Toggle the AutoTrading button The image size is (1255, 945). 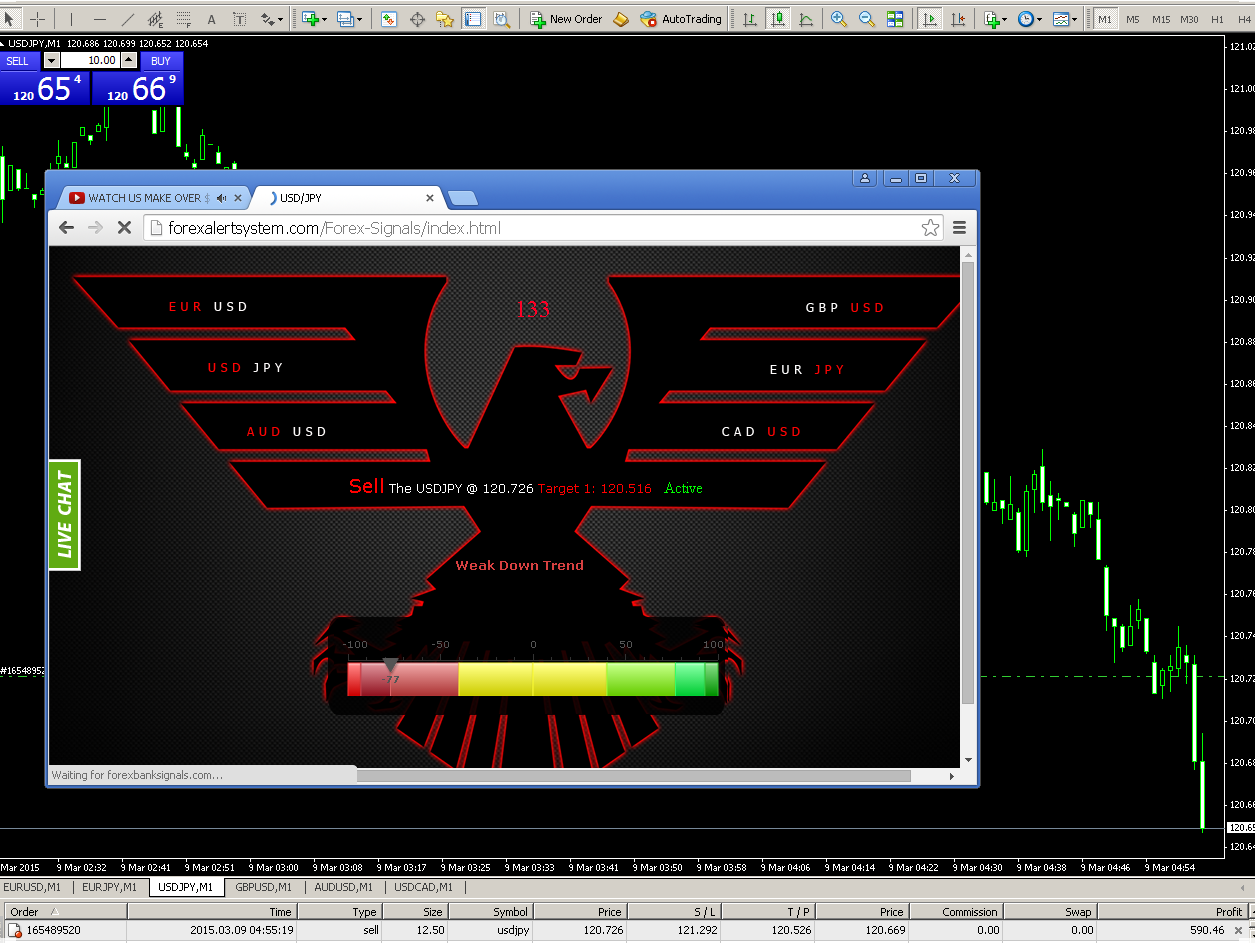coord(681,19)
